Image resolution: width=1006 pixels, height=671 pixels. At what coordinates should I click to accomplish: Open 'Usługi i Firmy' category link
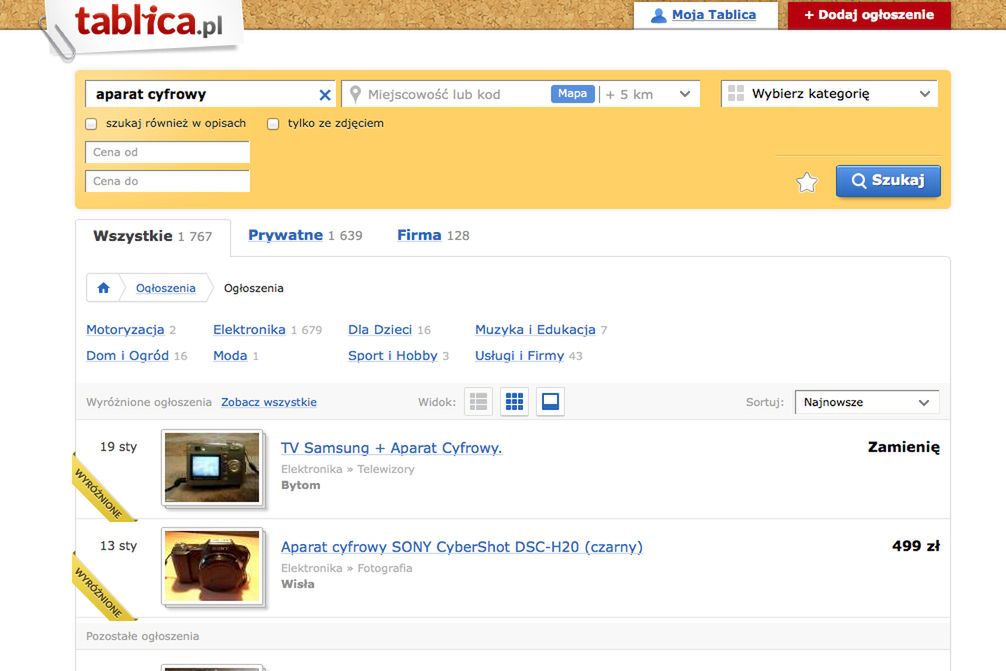point(520,356)
